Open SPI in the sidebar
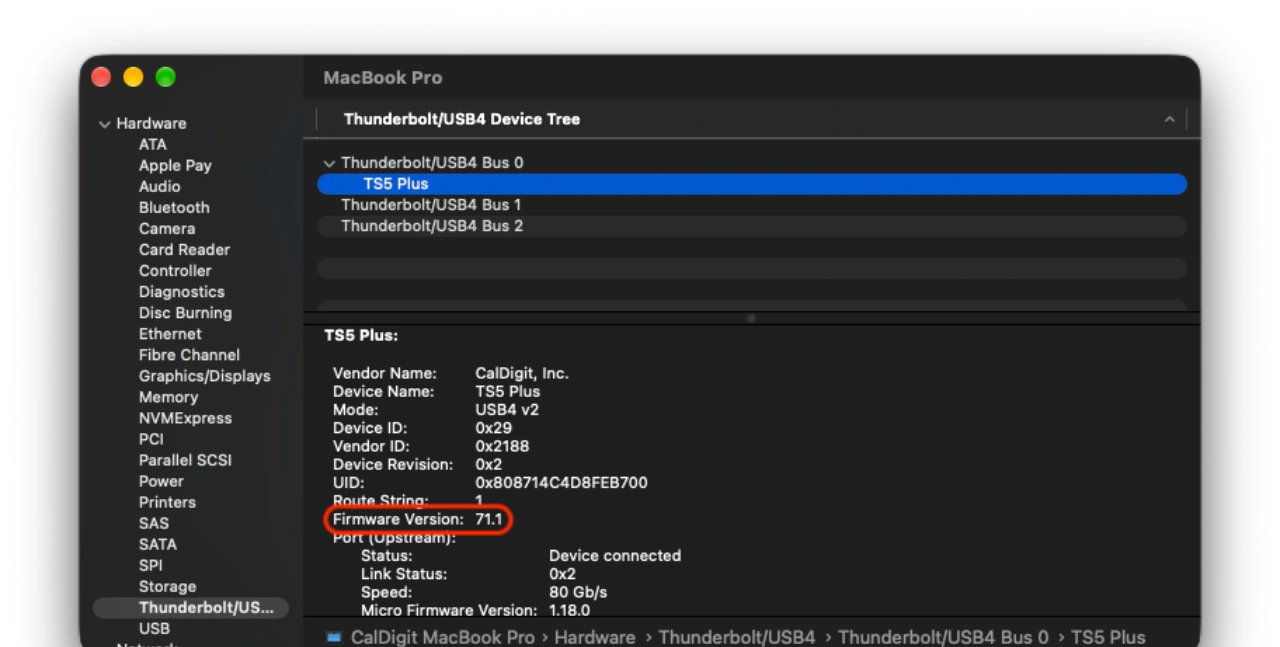 click(x=151, y=564)
